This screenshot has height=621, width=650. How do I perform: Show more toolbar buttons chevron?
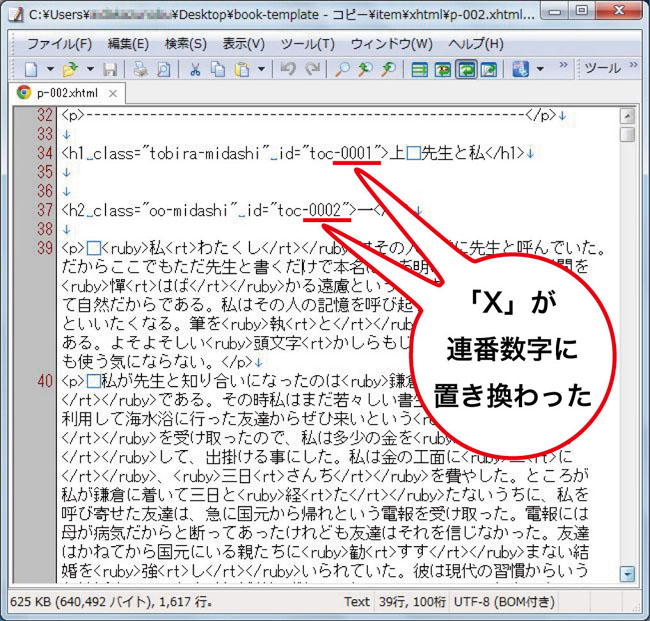pos(563,65)
